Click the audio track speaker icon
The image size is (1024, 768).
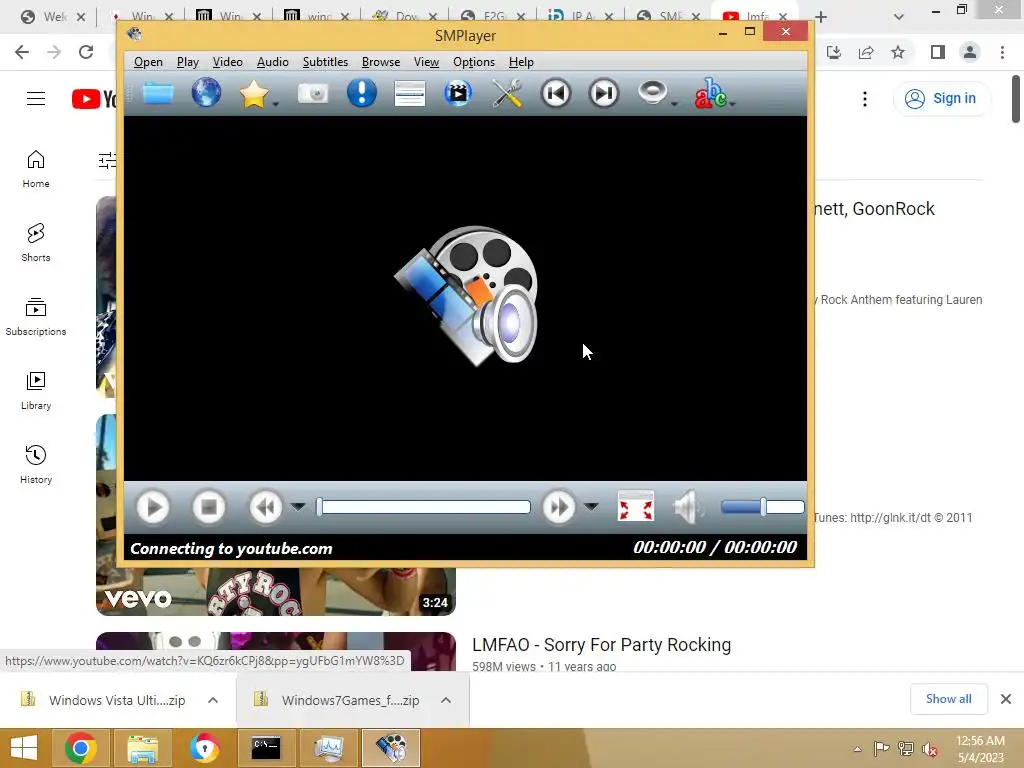click(652, 92)
